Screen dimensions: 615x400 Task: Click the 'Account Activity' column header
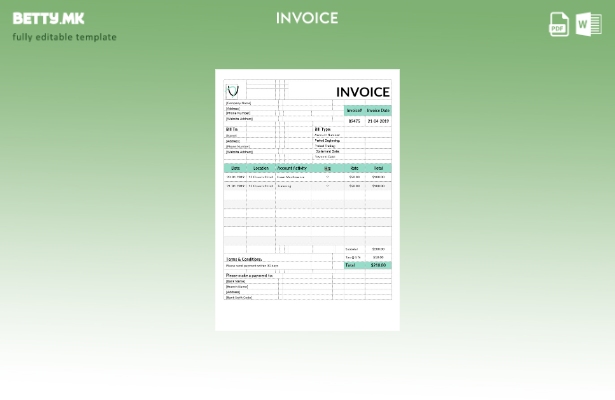click(292, 168)
